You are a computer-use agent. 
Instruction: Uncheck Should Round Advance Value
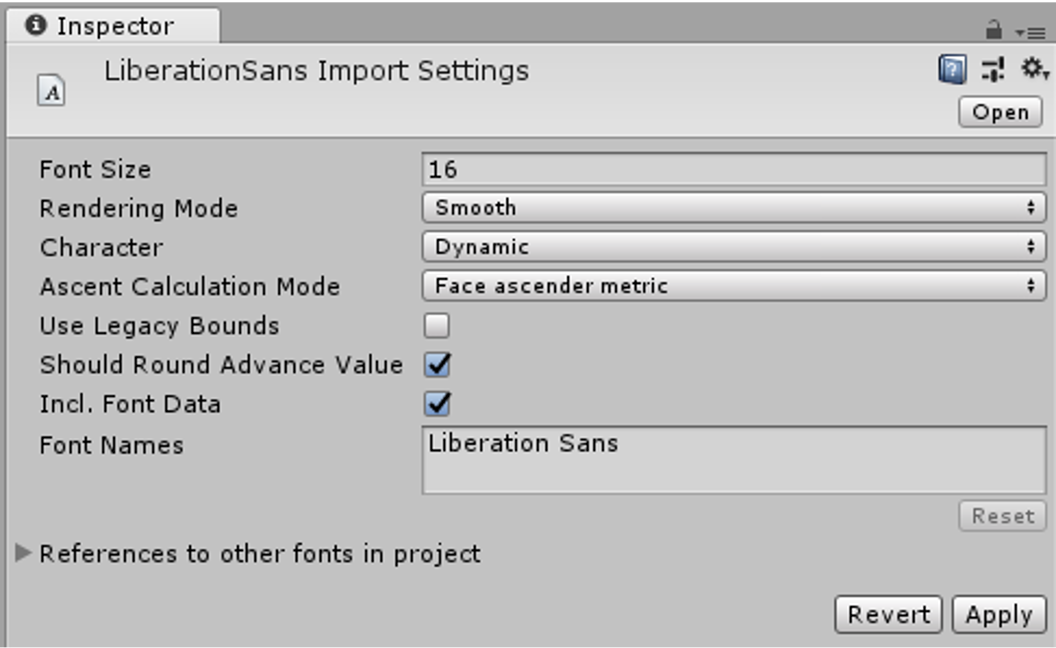coord(437,365)
